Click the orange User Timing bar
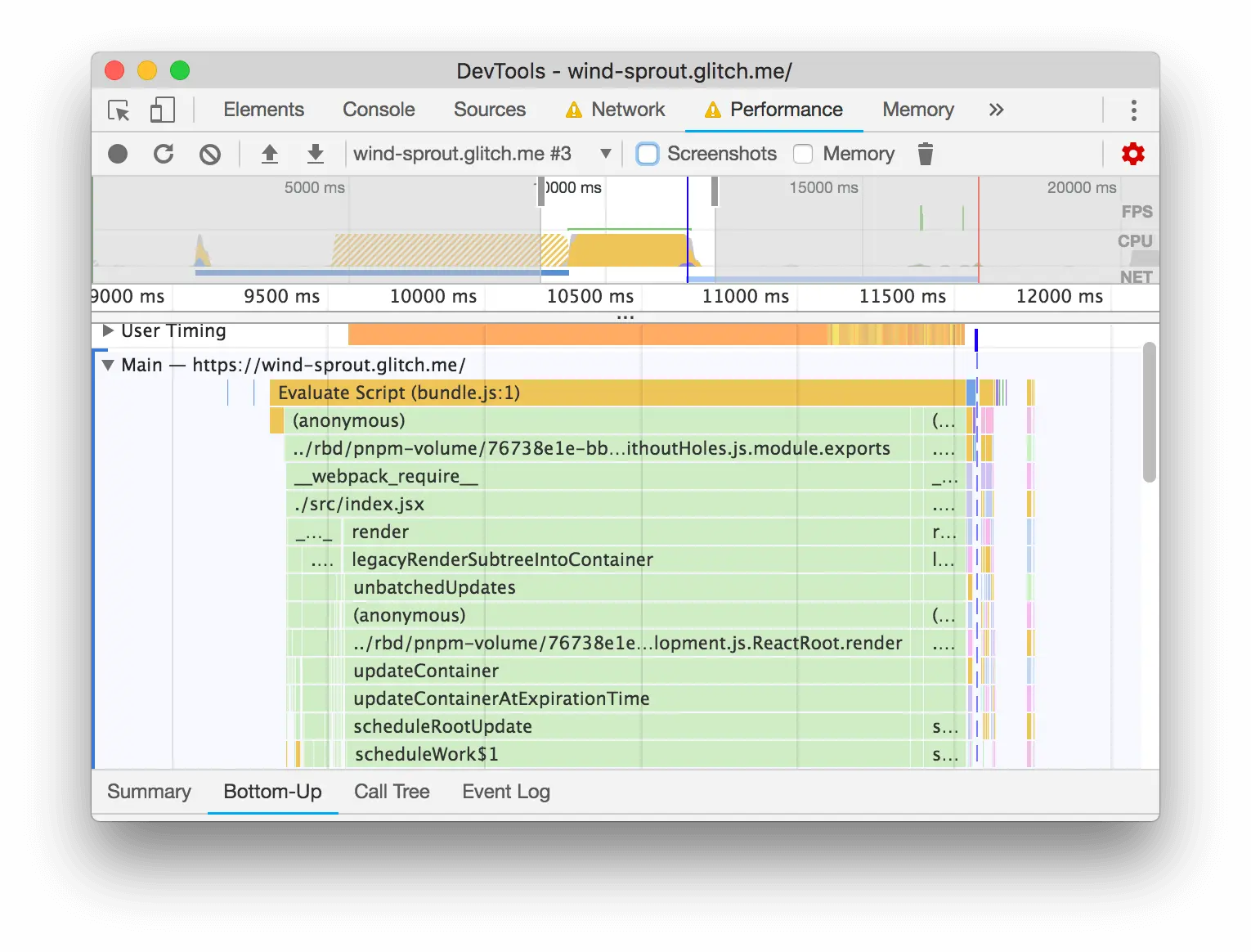Image resolution: width=1251 pixels, height=952 pixels. tap(588, 335)
